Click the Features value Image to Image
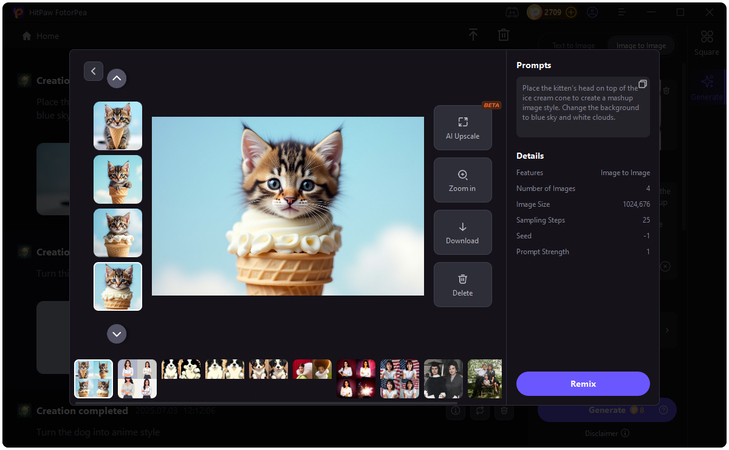Viewport: 729px width, 450px height. pos(625,172)
